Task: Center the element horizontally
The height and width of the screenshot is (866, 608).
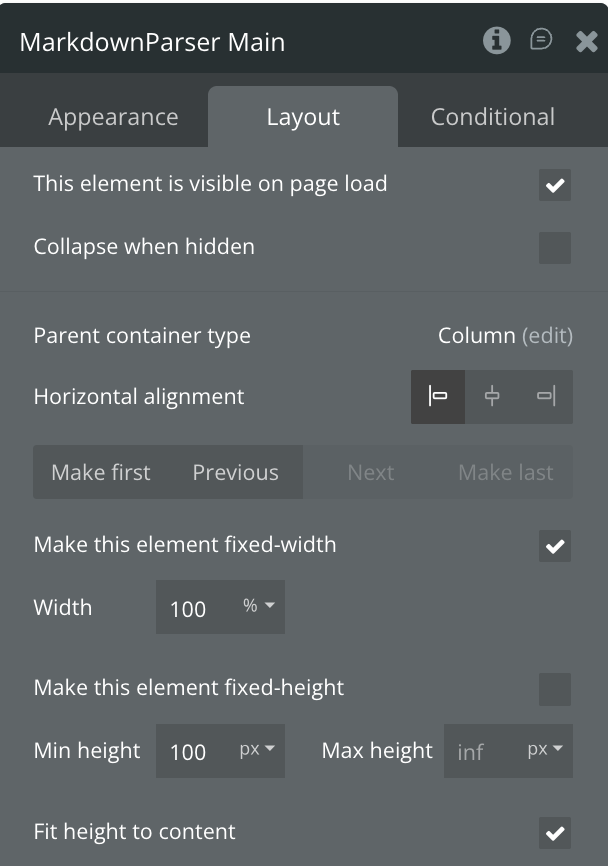Action: pyautogui.click(x=492, y=397)
